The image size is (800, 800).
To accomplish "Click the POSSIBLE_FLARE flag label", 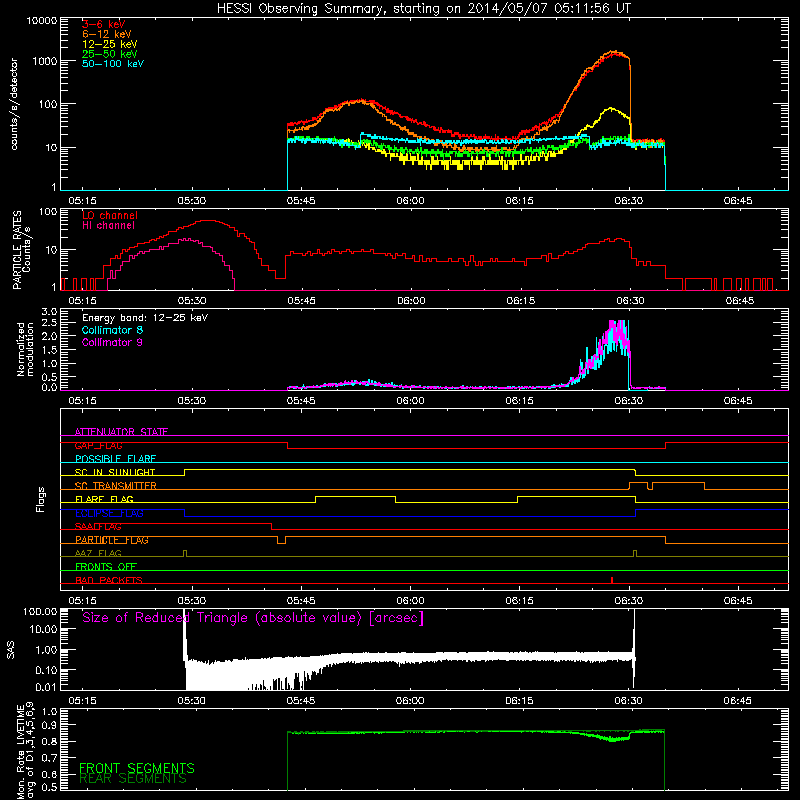I will (x=115, y=459).
